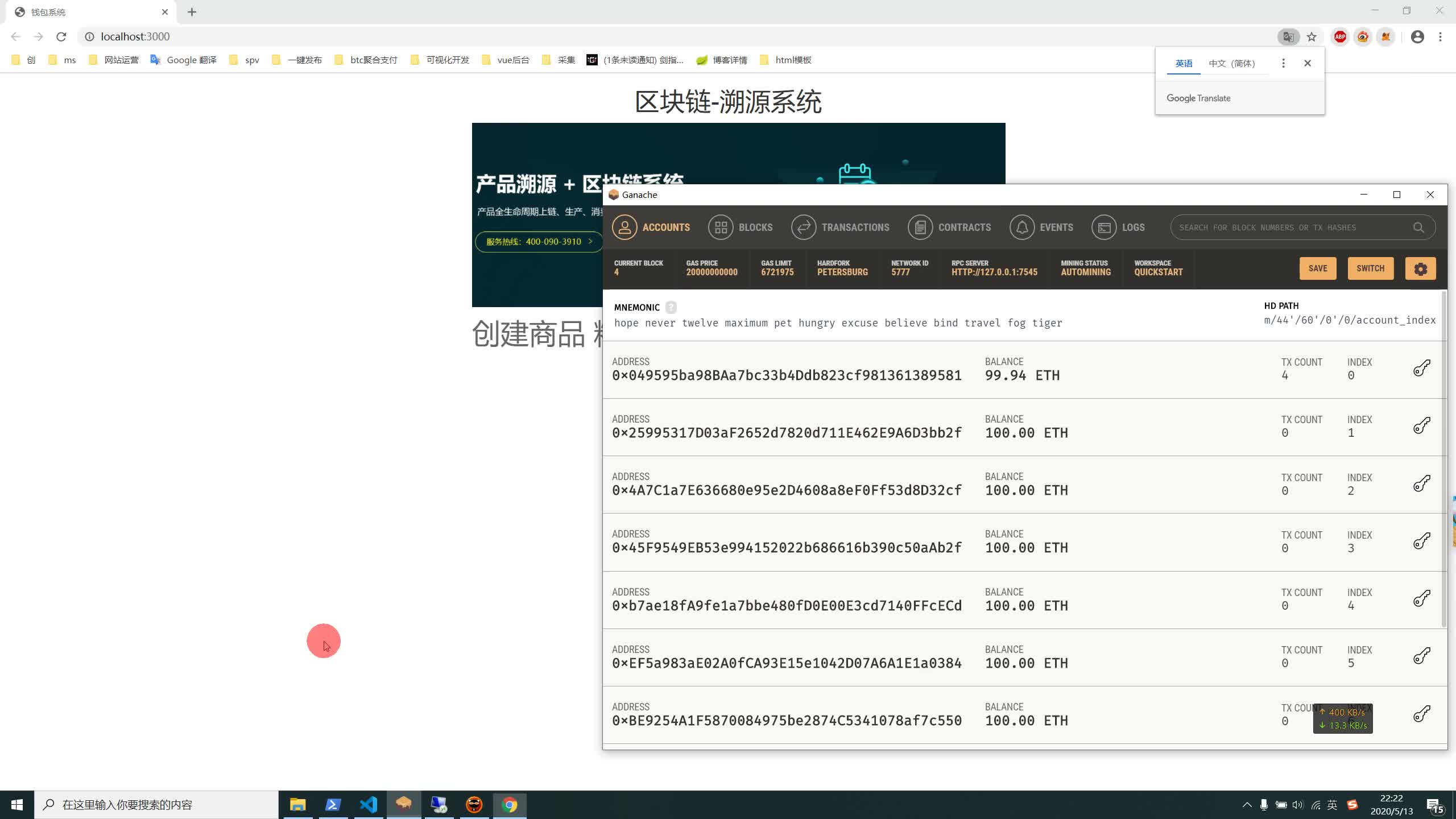Show private key for account index 1
Viewport: 1456px width, 819px height.
(1422, 426)
